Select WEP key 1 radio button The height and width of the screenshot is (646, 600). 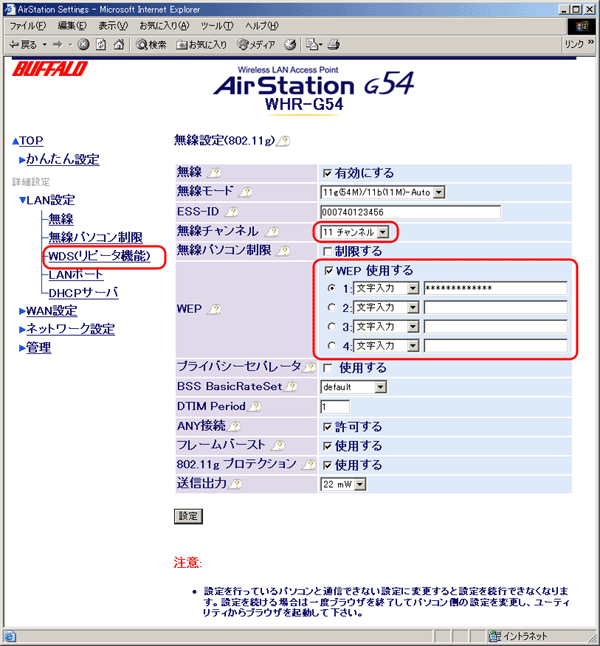coord(331,288)
